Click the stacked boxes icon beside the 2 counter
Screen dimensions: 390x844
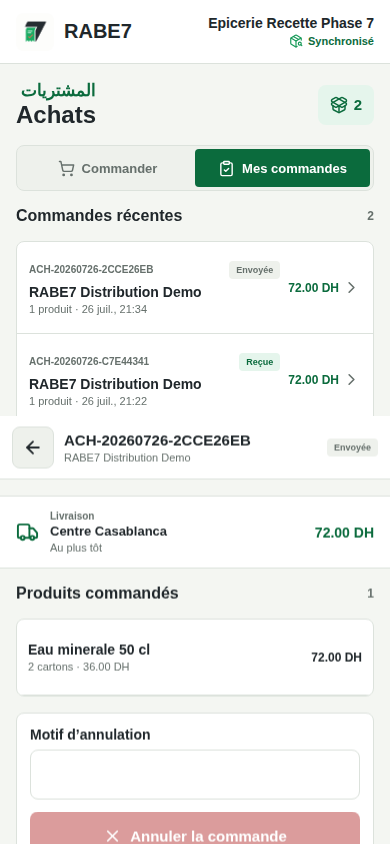coord(338,105)
